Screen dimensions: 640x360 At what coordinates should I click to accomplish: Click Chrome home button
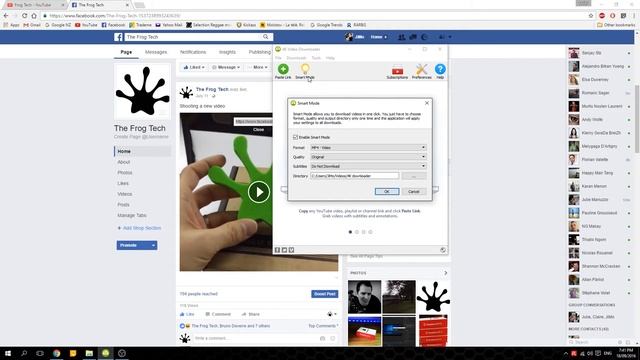click(34, 16)
